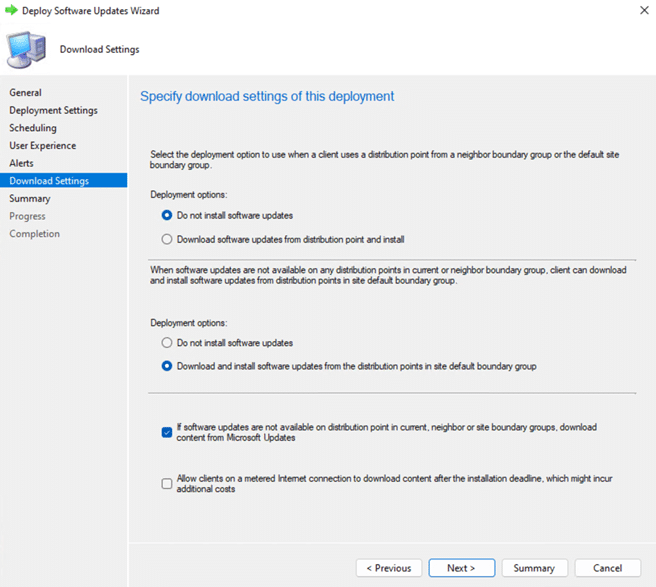Click the Previous button

coord(388,568)
